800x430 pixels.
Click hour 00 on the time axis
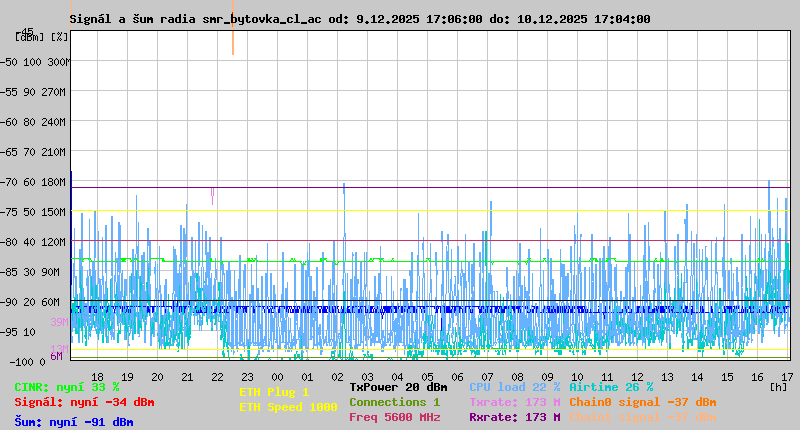(x=277, y=377)
